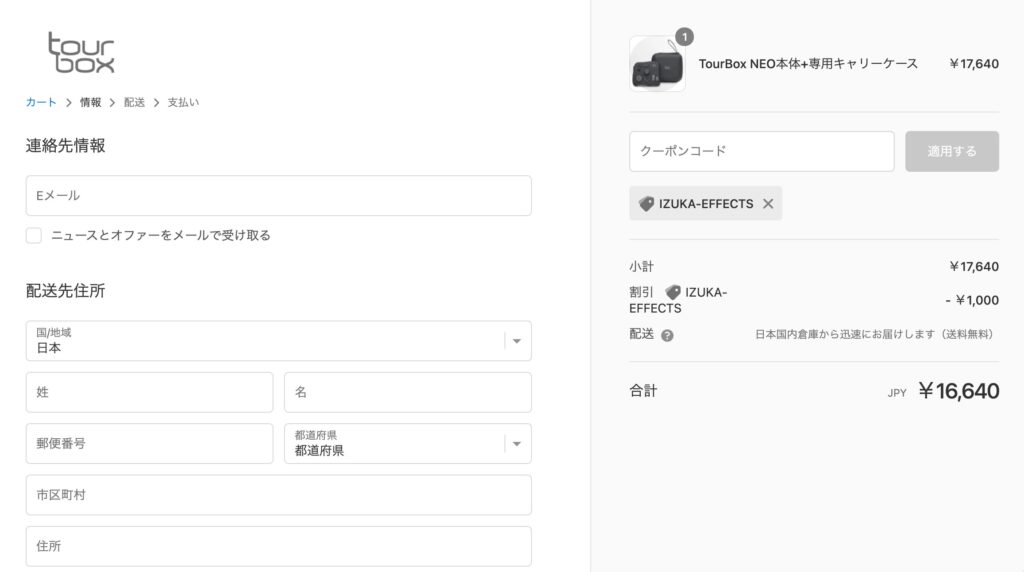Remove the IZUKA-EFFECTS coupon tag
Image resolution: width=1024 pixels, height=572 pixels.
click(x=768, y=204)
